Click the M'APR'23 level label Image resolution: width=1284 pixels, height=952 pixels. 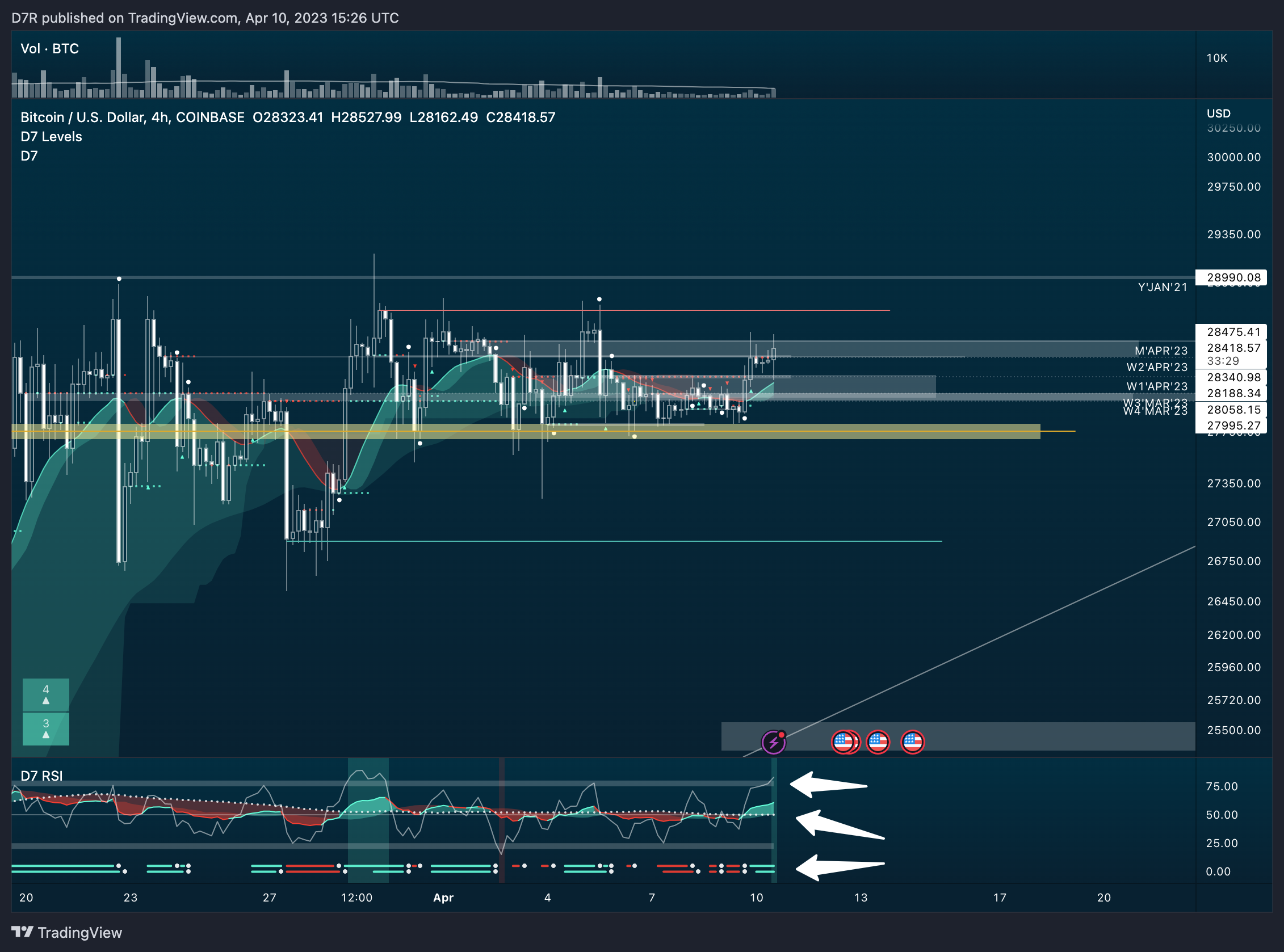[x=1161, y=351]
